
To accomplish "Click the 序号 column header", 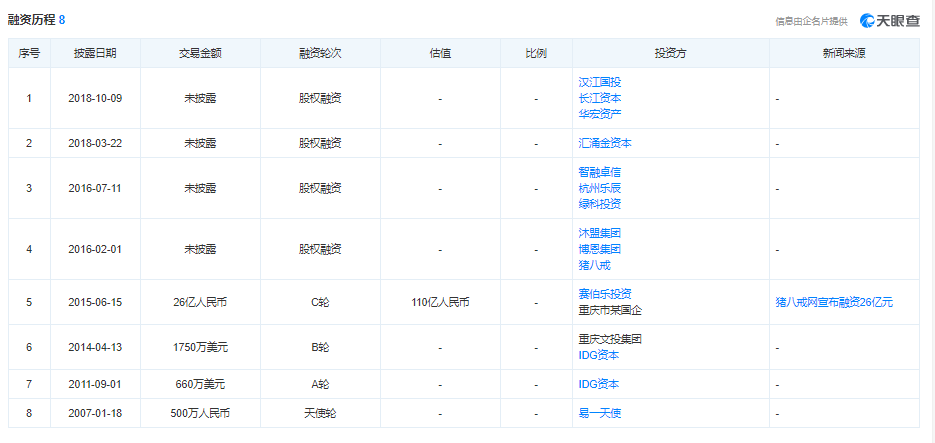I will tap(29, 53).
